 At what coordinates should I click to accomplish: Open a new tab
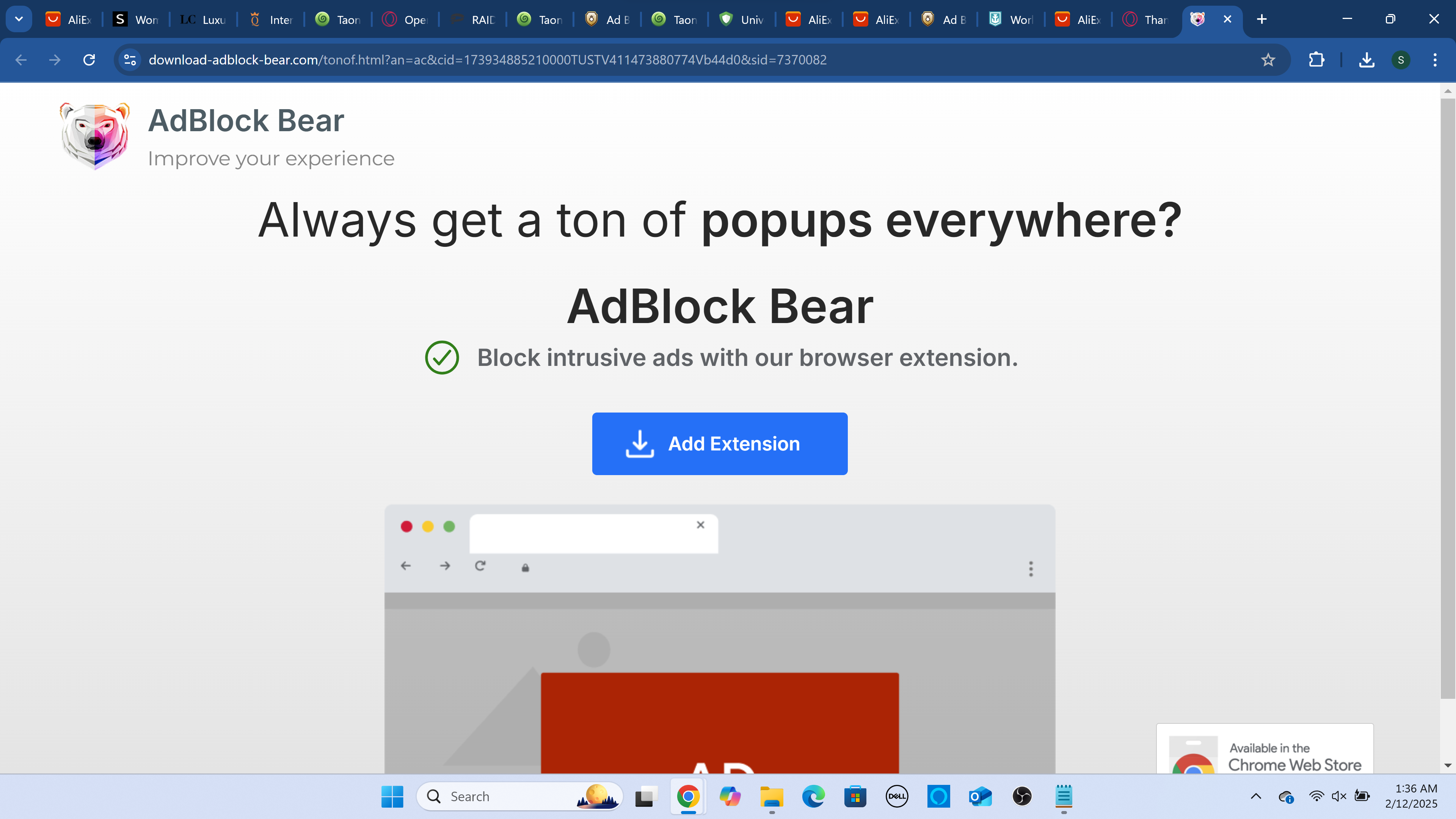click(x=1261, y=19)
